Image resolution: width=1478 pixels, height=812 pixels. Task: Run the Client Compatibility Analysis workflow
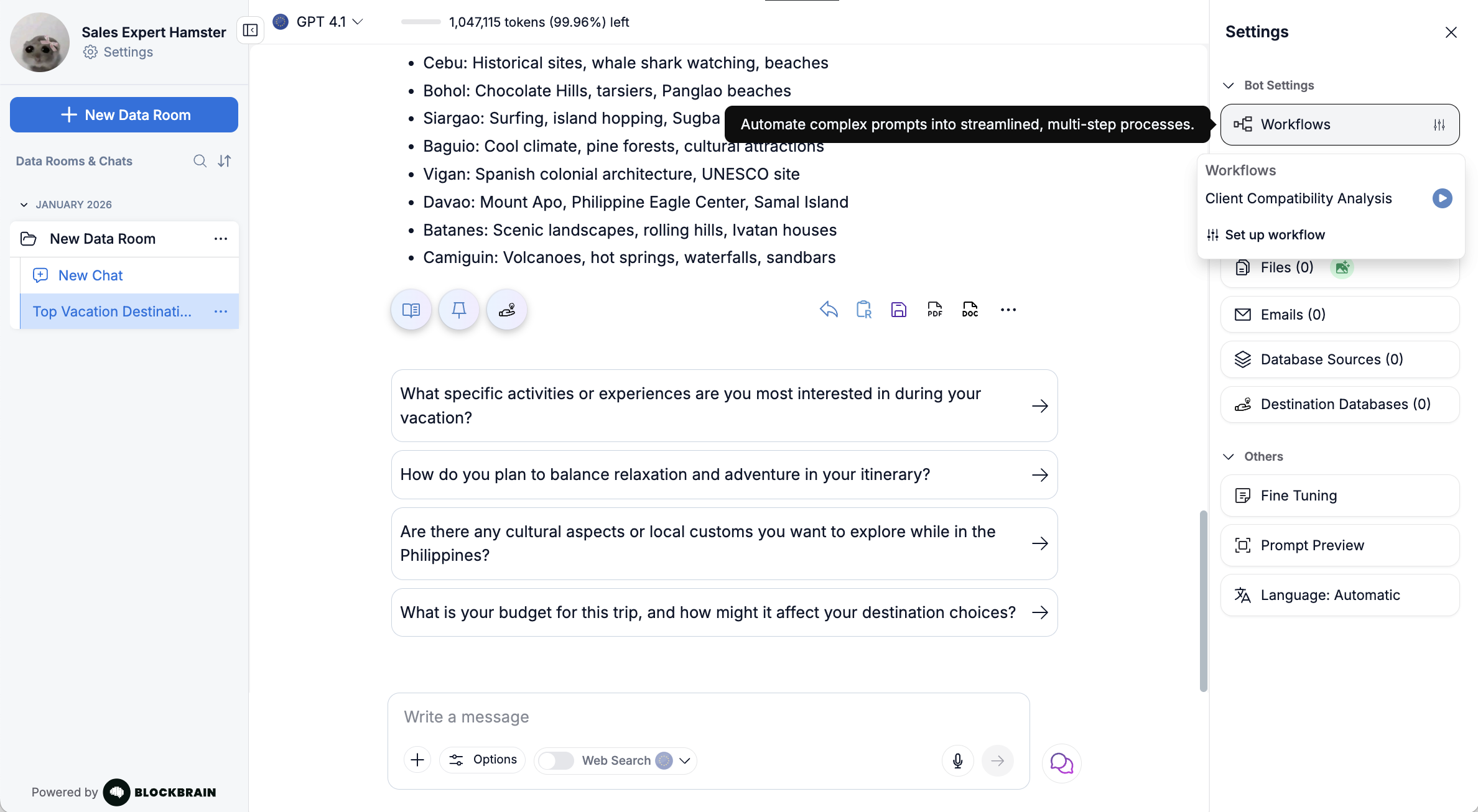click(1442, 198)
